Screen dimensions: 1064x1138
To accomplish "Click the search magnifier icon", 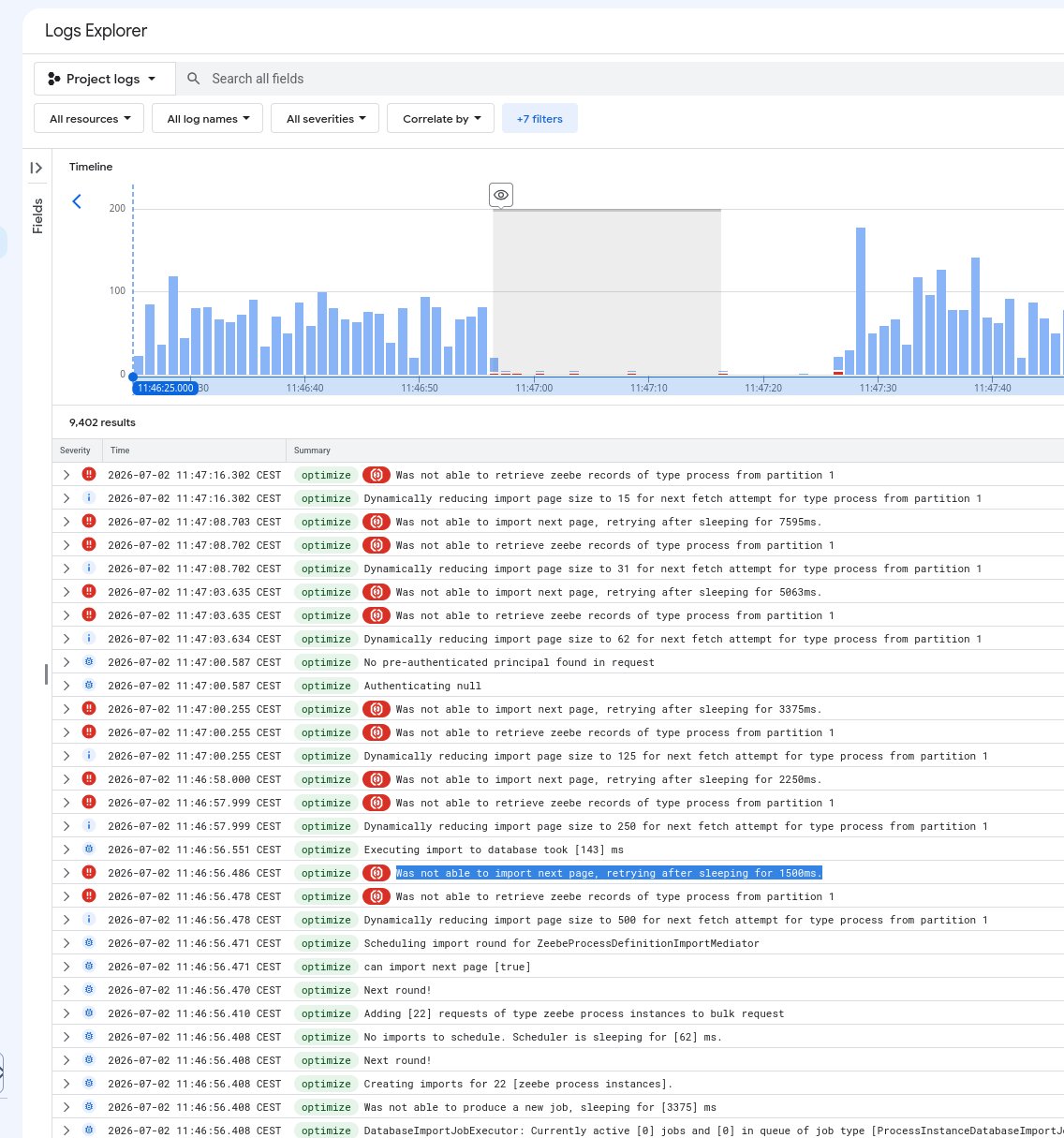I will tap(193, 79).
